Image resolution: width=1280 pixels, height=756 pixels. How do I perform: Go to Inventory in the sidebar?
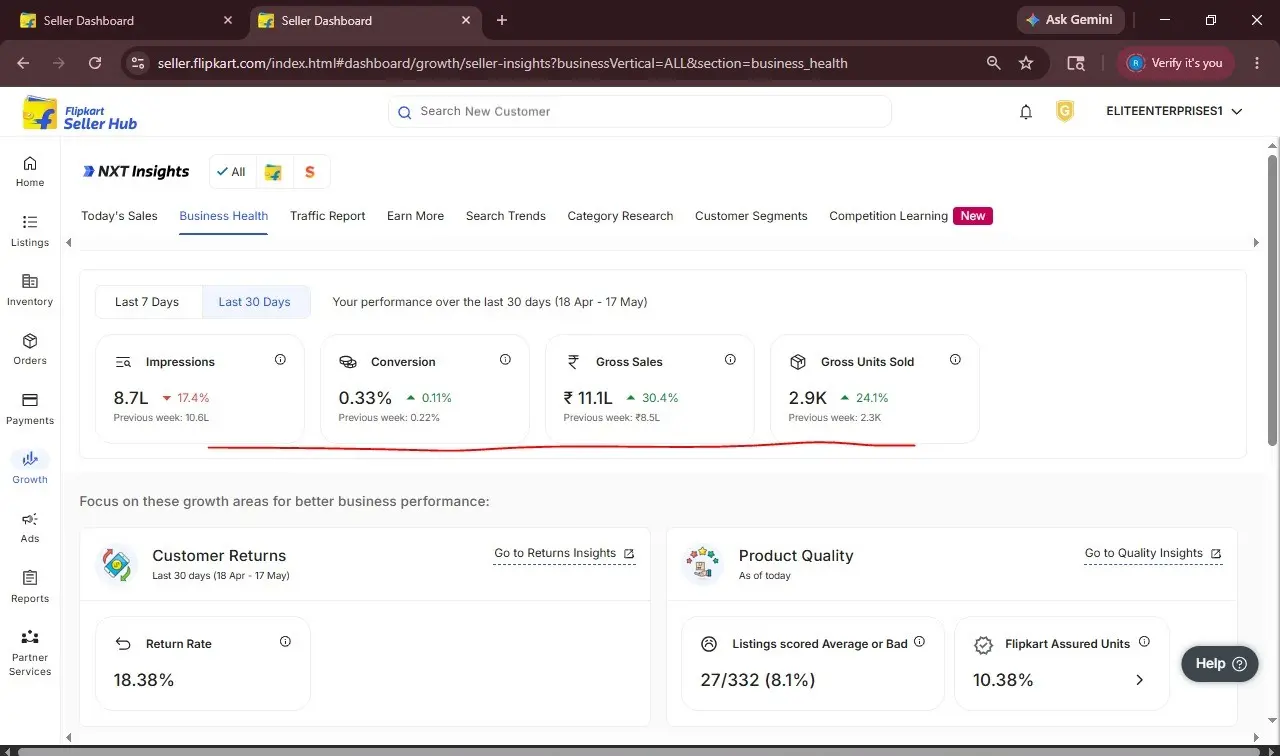(x=30, y=290)
